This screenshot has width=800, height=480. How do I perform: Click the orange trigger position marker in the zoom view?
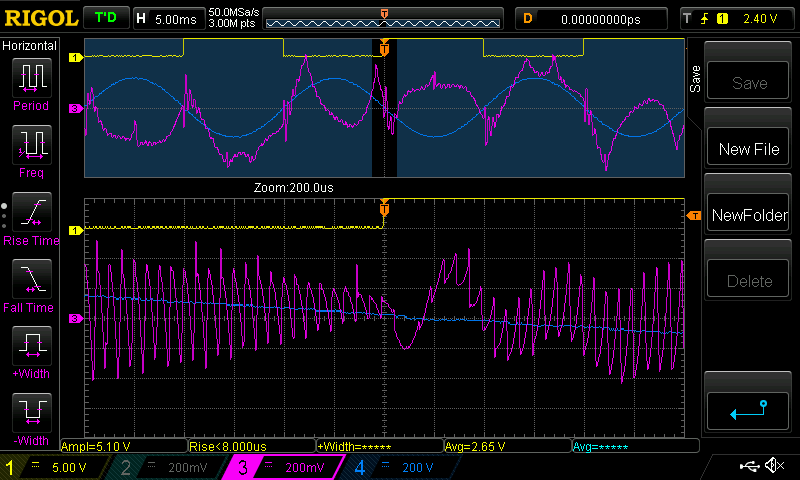tap(384, 208)
